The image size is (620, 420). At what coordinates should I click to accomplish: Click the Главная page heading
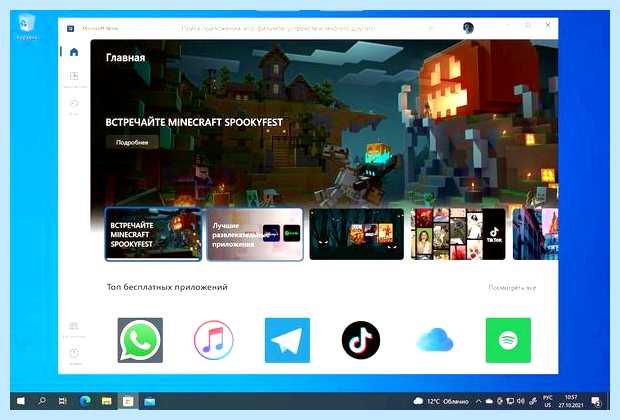pos(125,58)
